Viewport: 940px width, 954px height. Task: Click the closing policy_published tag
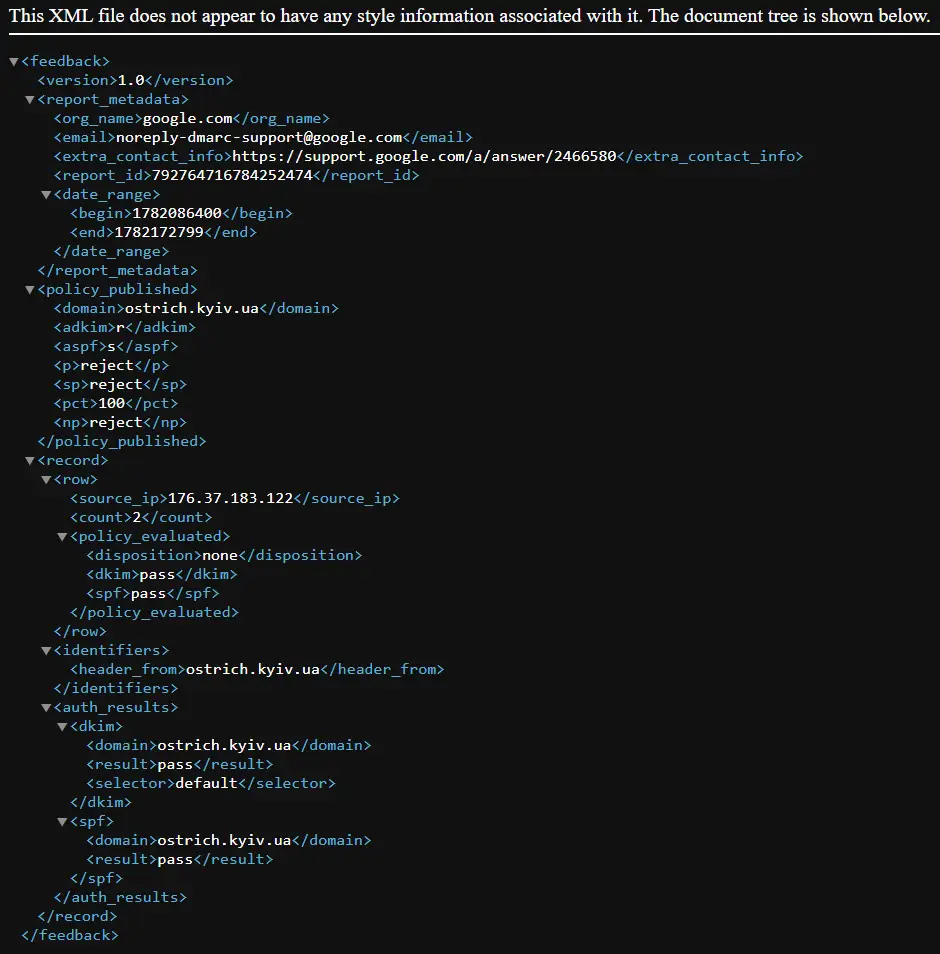pos(122,441)
